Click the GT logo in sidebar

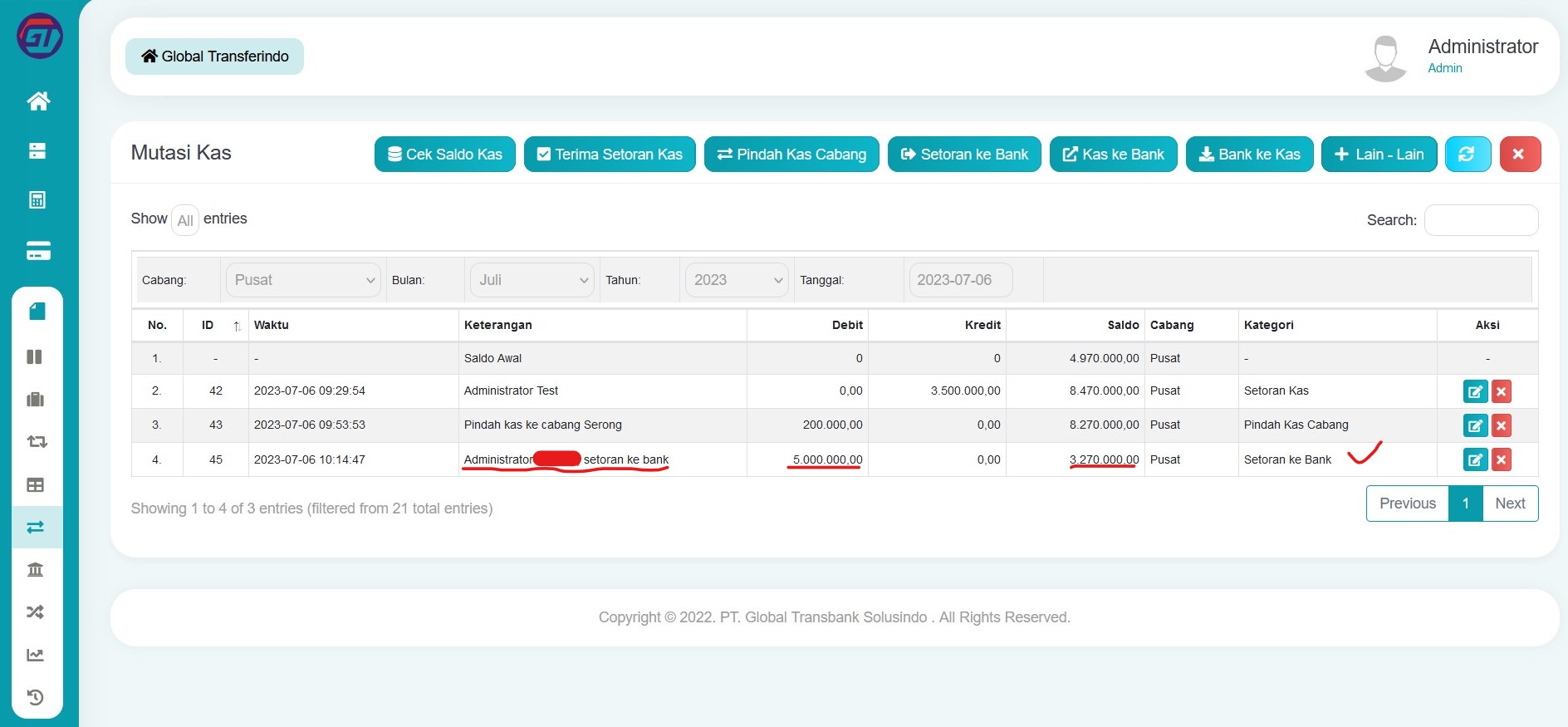point(39,36)
